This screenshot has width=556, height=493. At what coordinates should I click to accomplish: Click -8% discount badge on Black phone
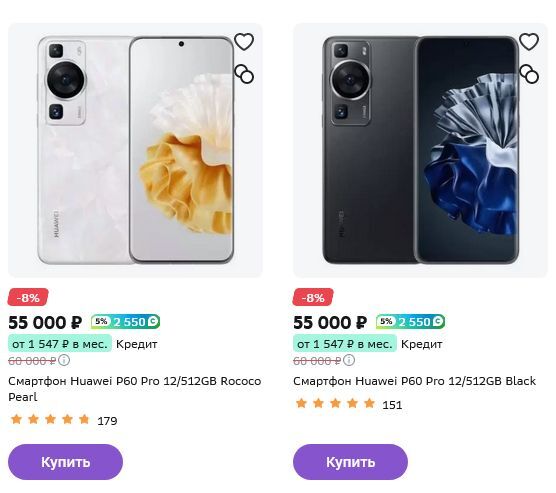(313, 297)
